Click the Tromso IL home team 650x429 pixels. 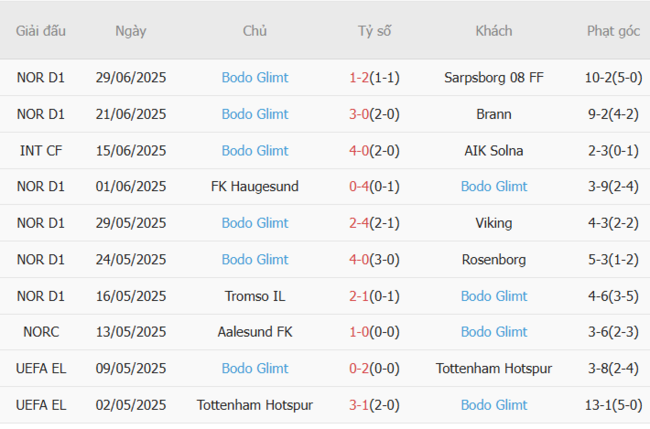(x=255, y=296)
